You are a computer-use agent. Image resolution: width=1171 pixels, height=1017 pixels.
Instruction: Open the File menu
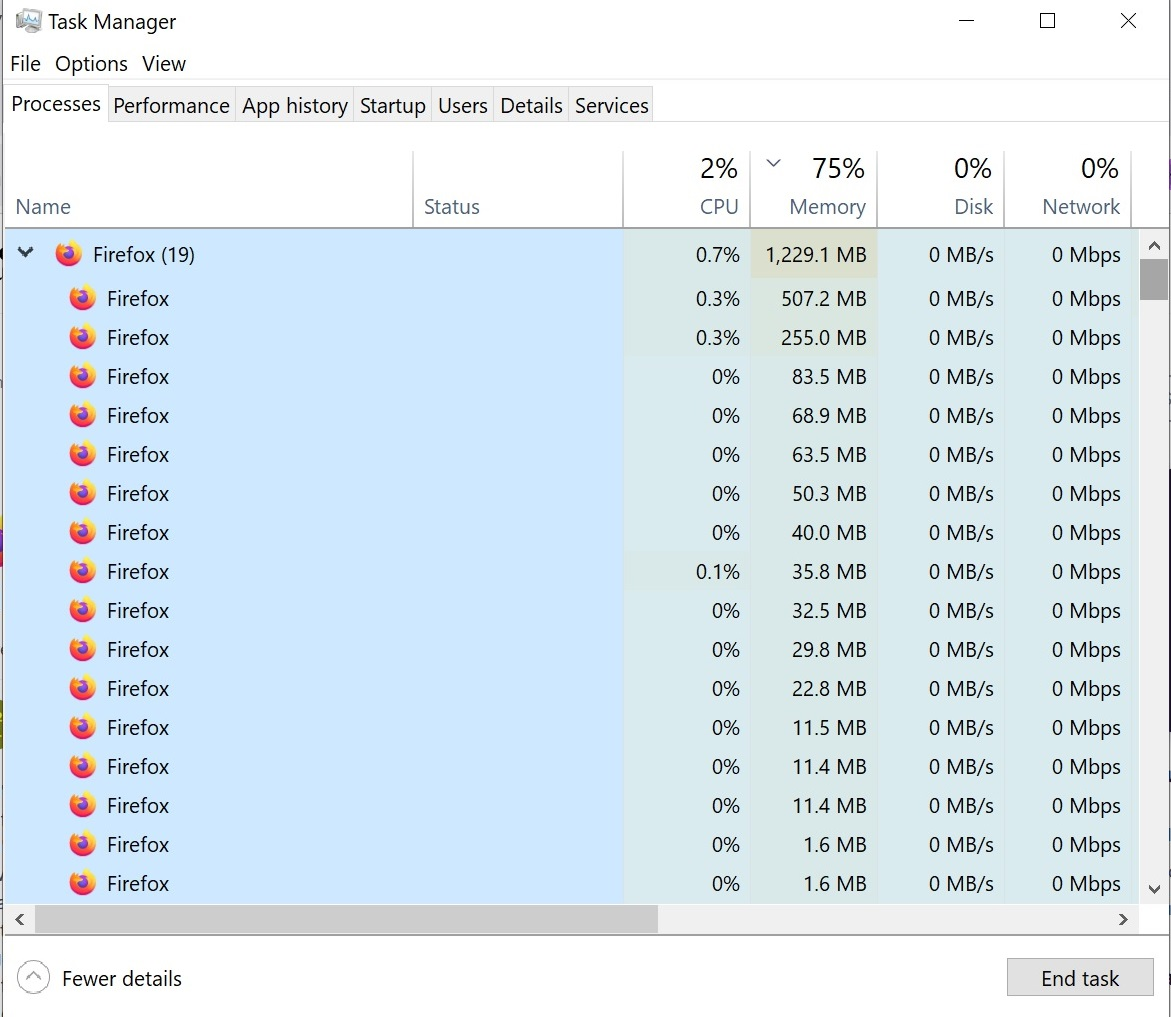(25, 64)
